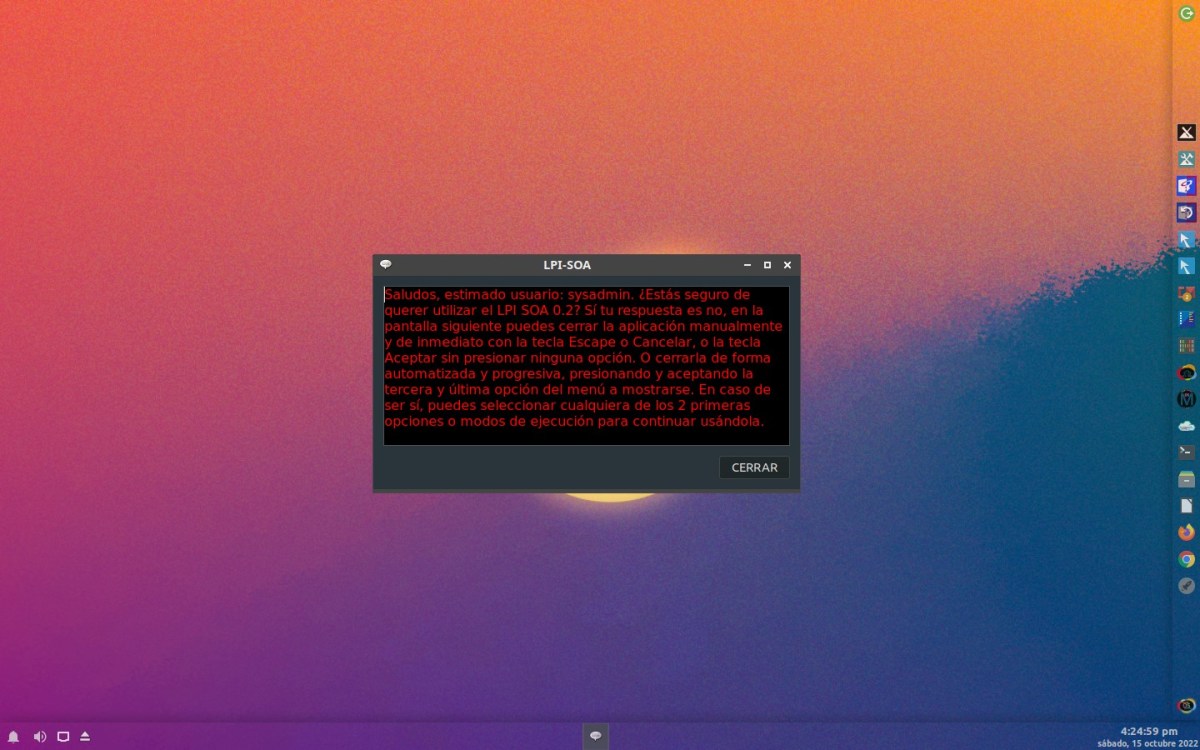Image resolution: width=1200 pixels, height=750 pixels.
Task: Minimize the LPI-SOA dialog window
Action: tap(747, 265)
